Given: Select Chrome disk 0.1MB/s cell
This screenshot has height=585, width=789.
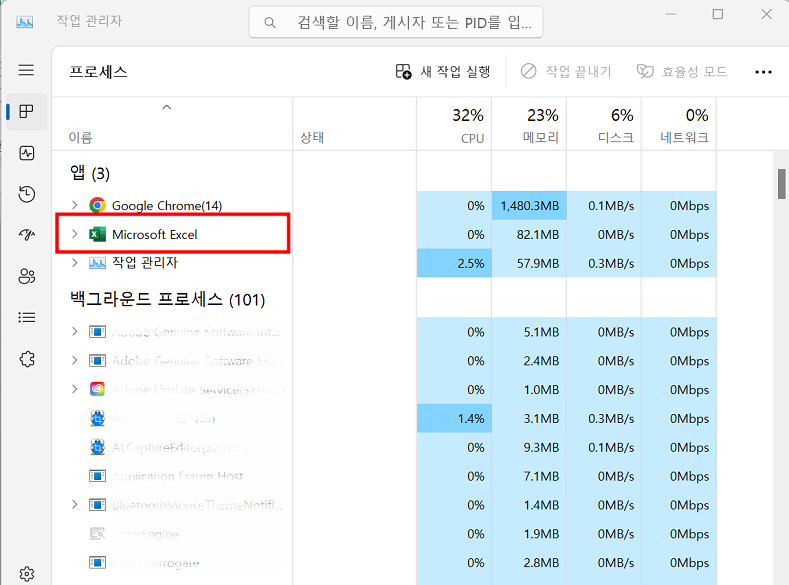Looking at the screenshot, I should [x=604, y=205].
